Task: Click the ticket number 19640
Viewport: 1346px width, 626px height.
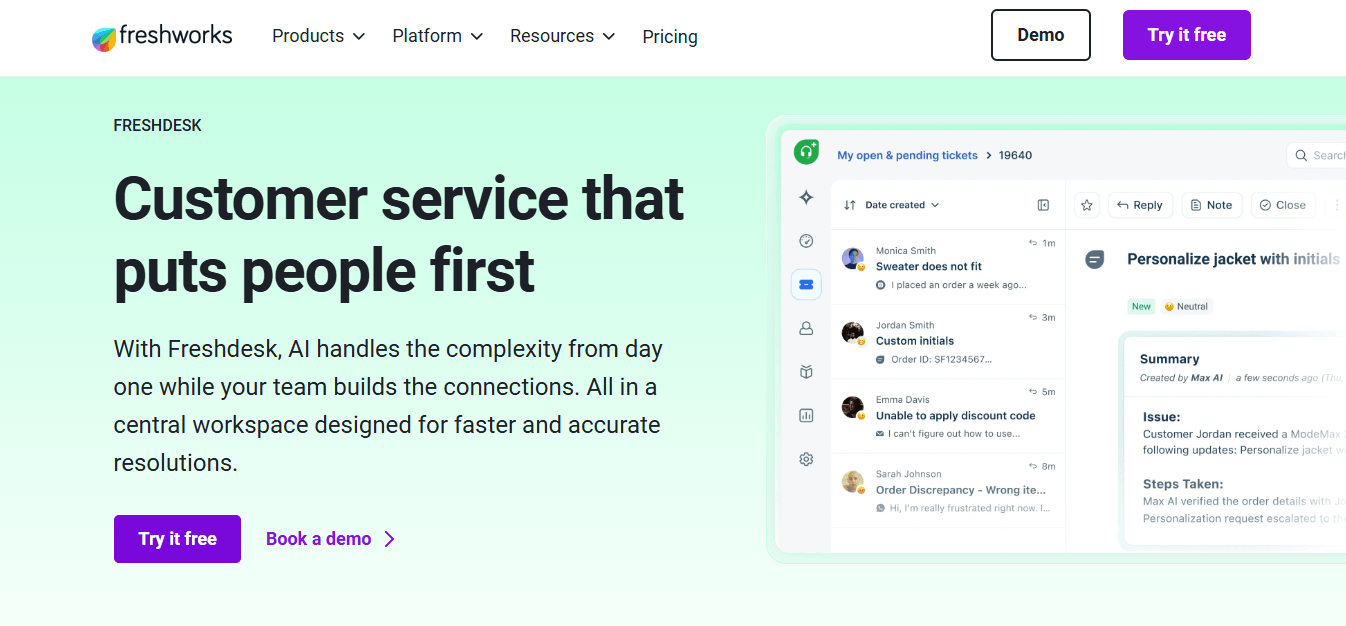Action: point(1015,155)
